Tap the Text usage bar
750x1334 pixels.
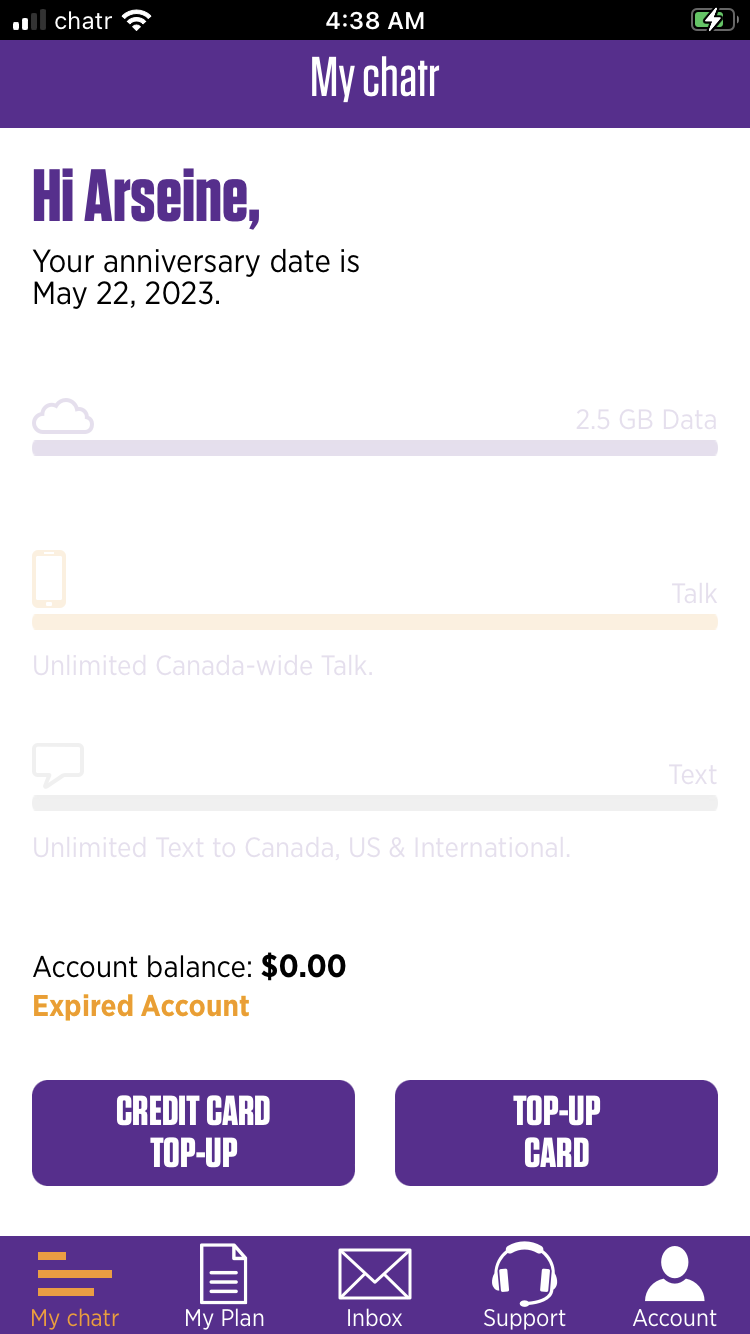click(375, 803)
